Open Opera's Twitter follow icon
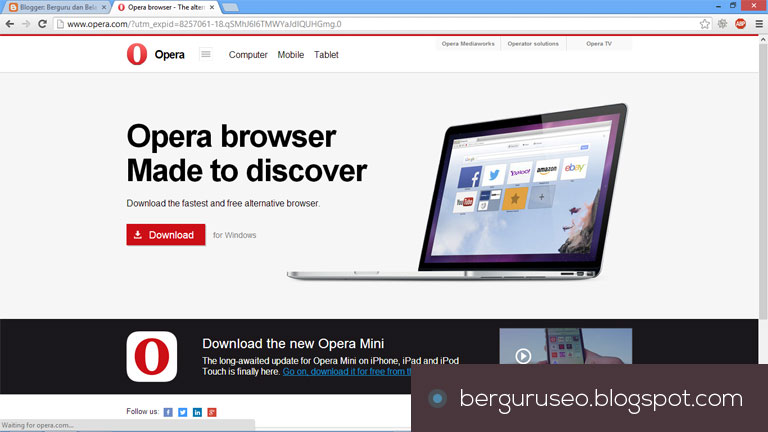The image size is (768, 432). (182, 412)
